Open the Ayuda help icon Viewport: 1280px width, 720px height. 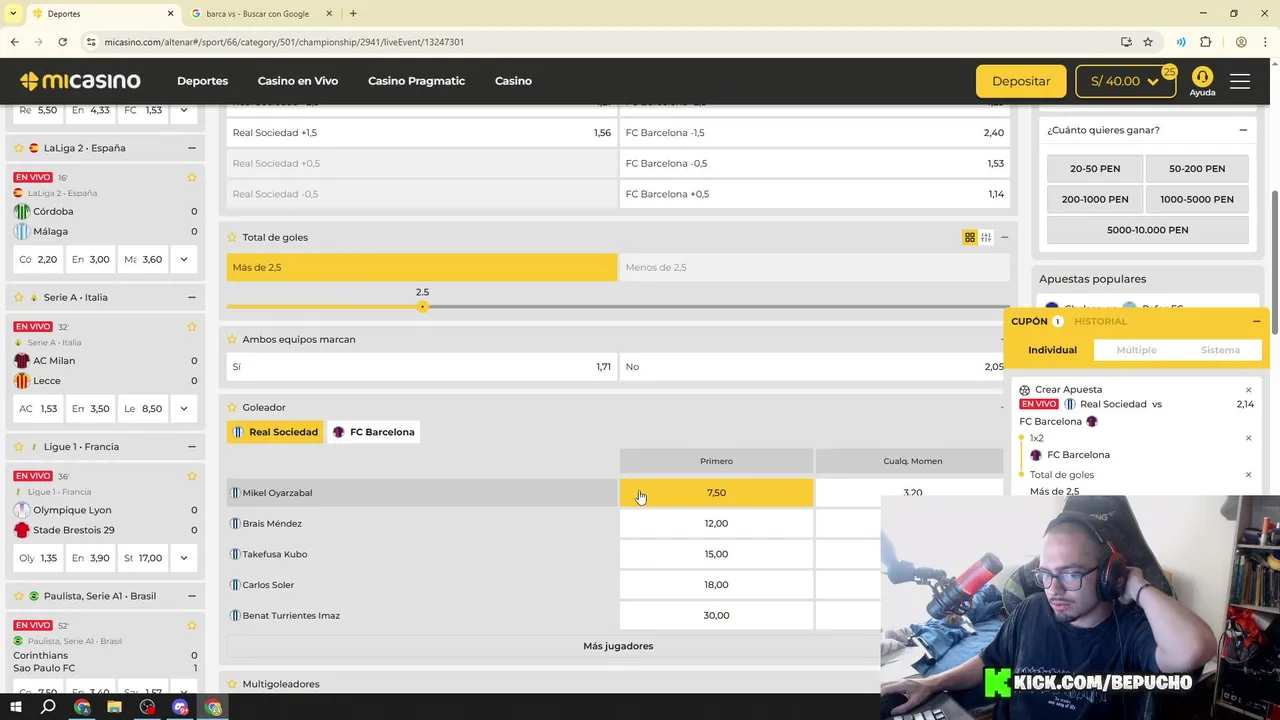point(1202,81)
